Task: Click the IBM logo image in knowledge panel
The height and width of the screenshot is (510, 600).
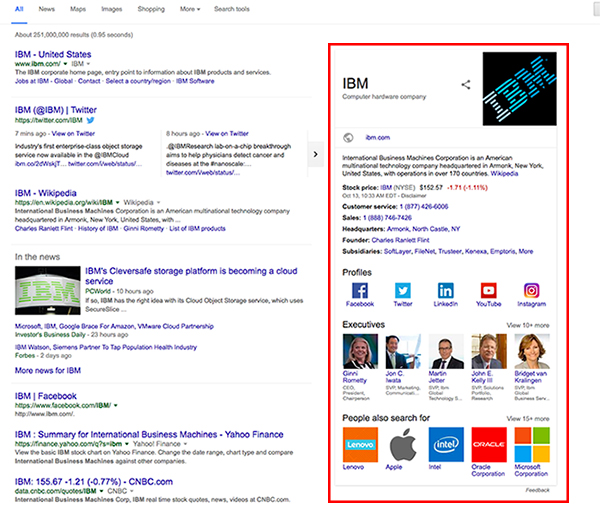Action: tap(519, 89)
